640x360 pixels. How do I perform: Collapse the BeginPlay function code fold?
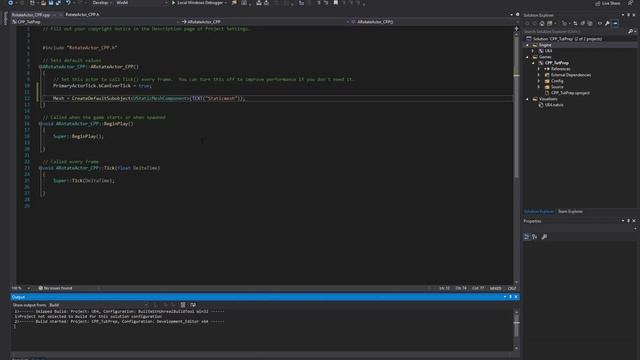[40, 124]
